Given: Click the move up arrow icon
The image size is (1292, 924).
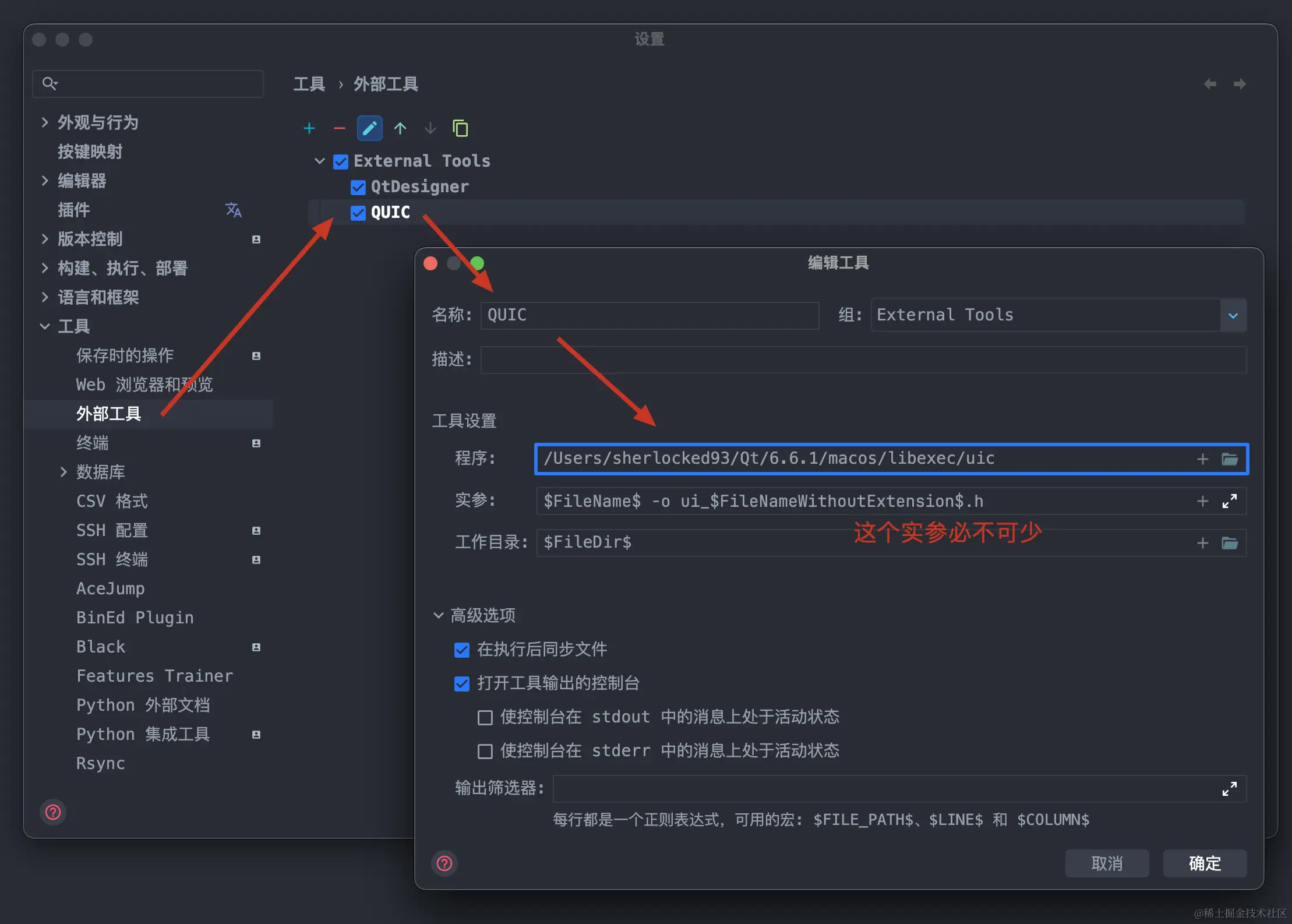Looking at the screenshot, I should [400, 128].
